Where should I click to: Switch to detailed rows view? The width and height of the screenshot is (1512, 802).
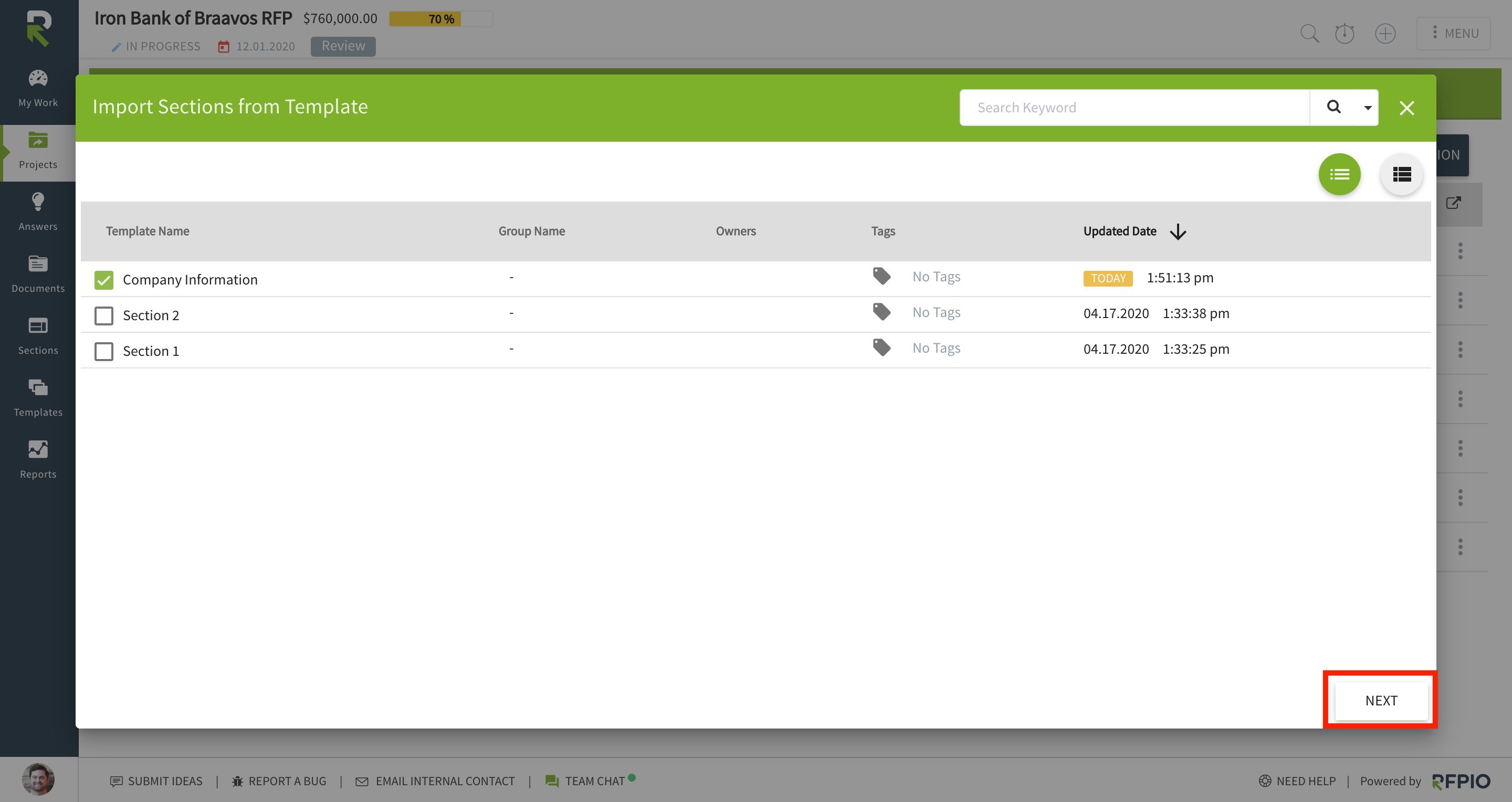click(1402, 174)
